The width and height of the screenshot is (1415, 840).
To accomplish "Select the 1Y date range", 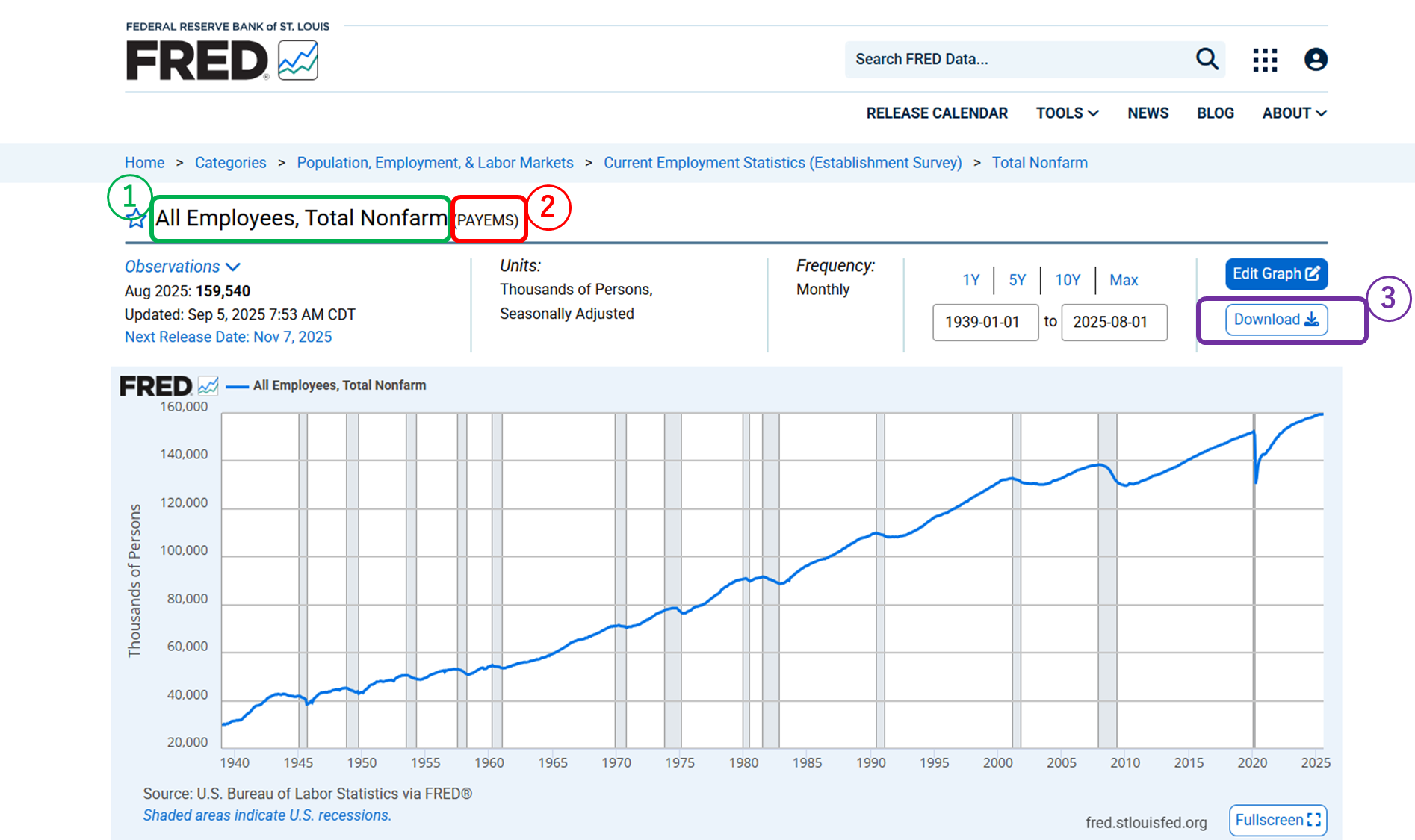I will click(x=970, y=280).
